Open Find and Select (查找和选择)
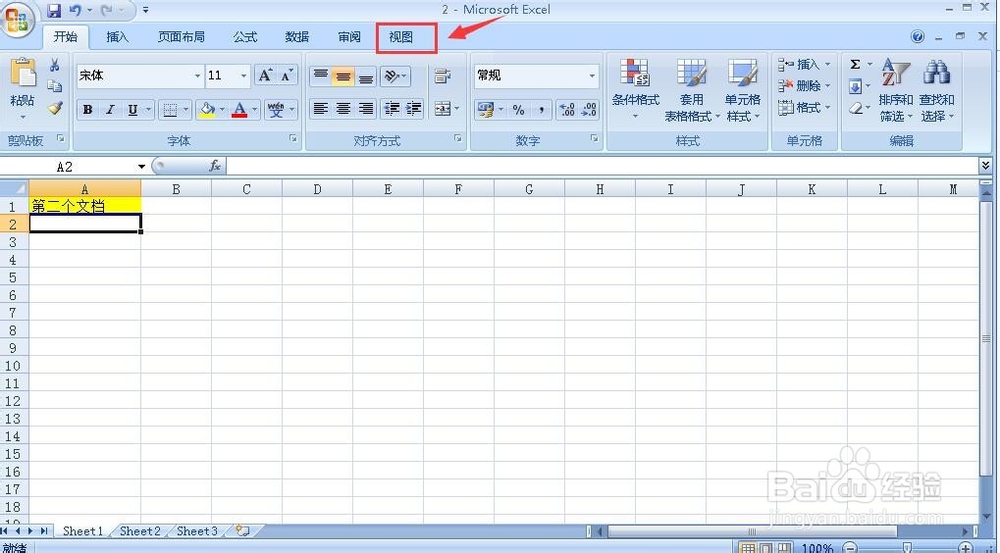 936,89
